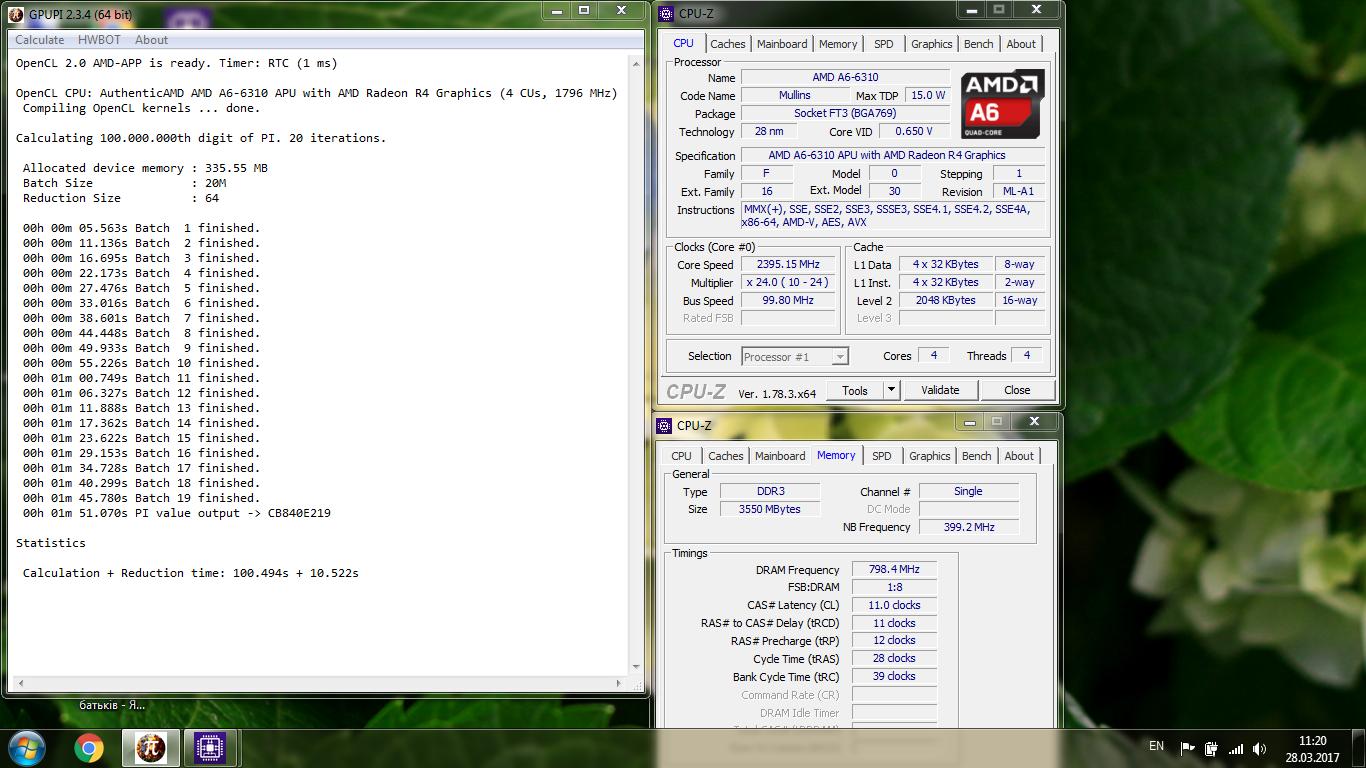Open the HWBOT menu in GPUPI
Viewport: 1366px width, 768px height.
101,40
